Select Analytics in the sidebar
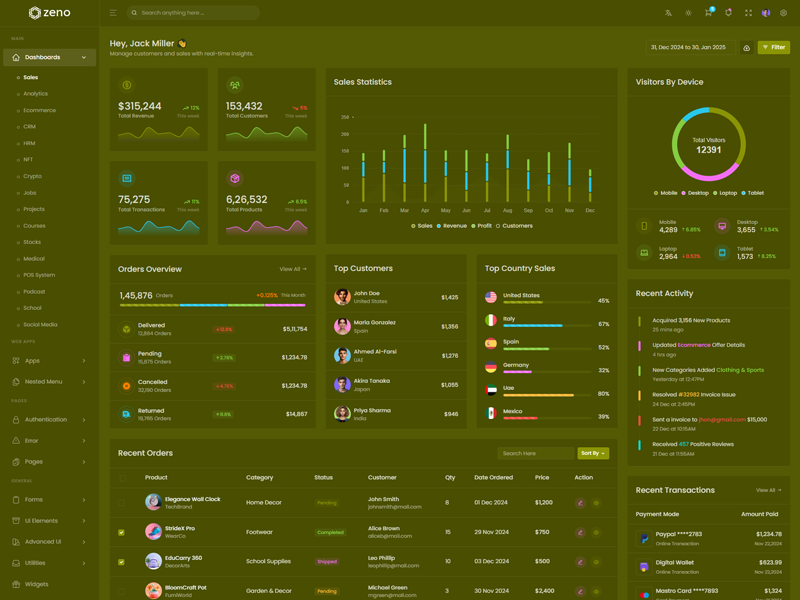The image size is (800, 600). pos(35,94)
